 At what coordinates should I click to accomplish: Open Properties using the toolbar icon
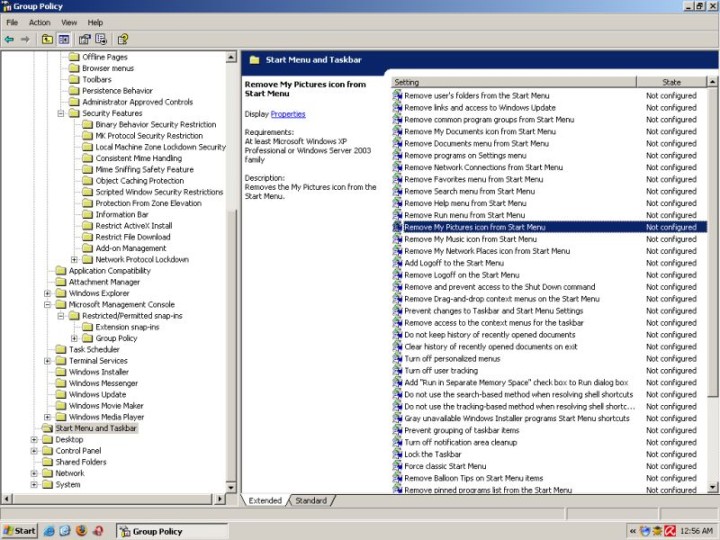coord(85,39)
